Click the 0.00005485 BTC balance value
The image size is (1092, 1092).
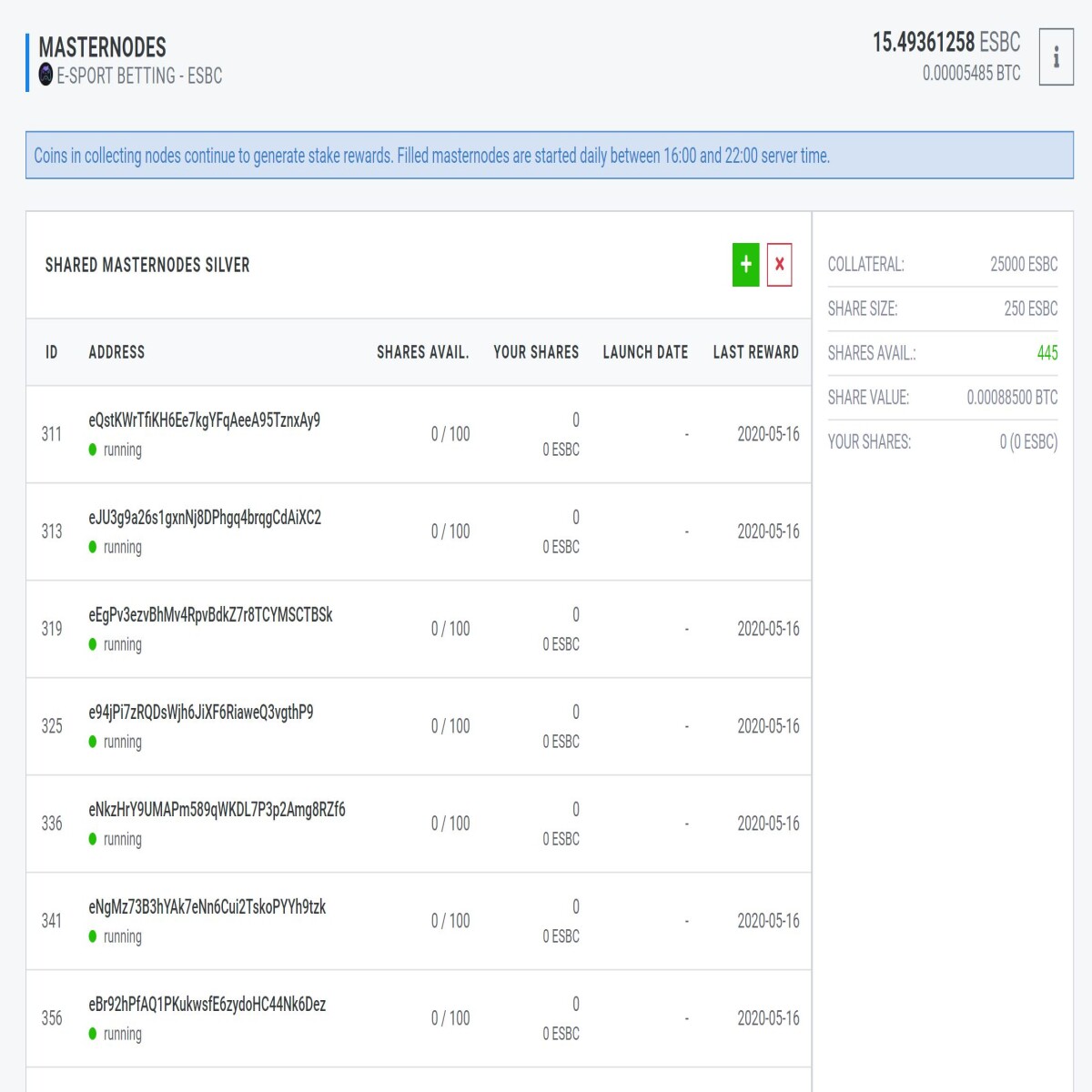tap(971, 73)
